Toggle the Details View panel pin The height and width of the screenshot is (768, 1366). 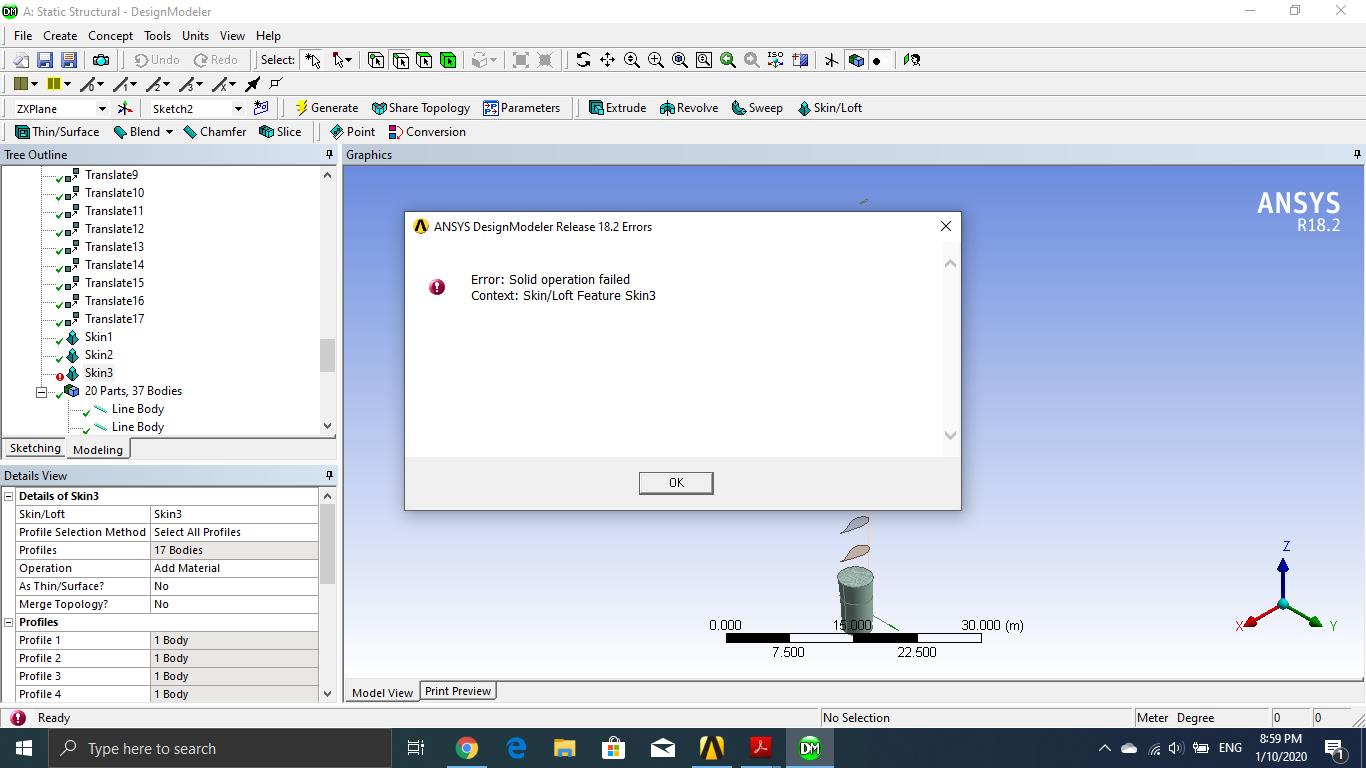pyautogui.click(x=329, y=476)
